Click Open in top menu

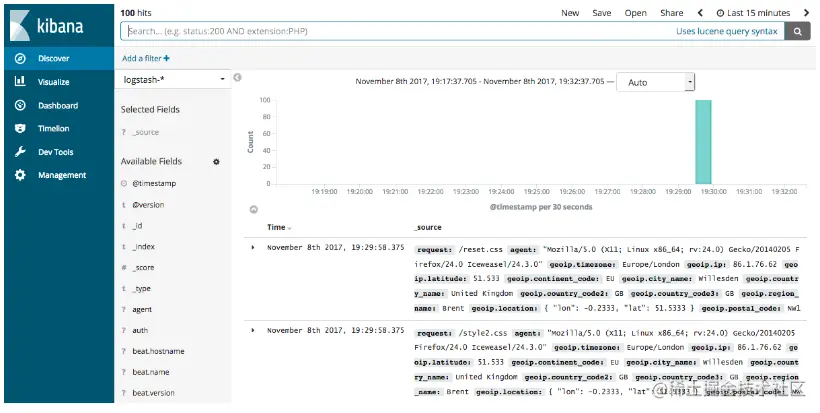(x=635, y=13)
